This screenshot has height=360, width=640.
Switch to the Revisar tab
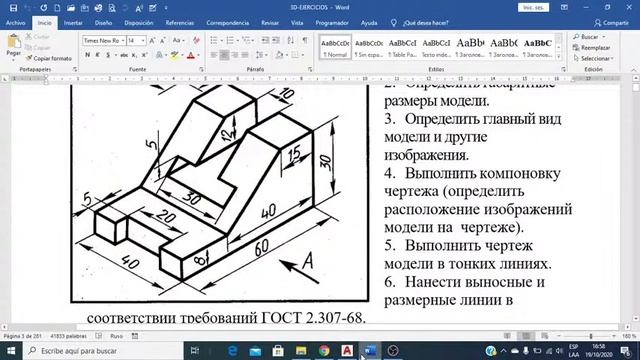click(x=270, y=23)
